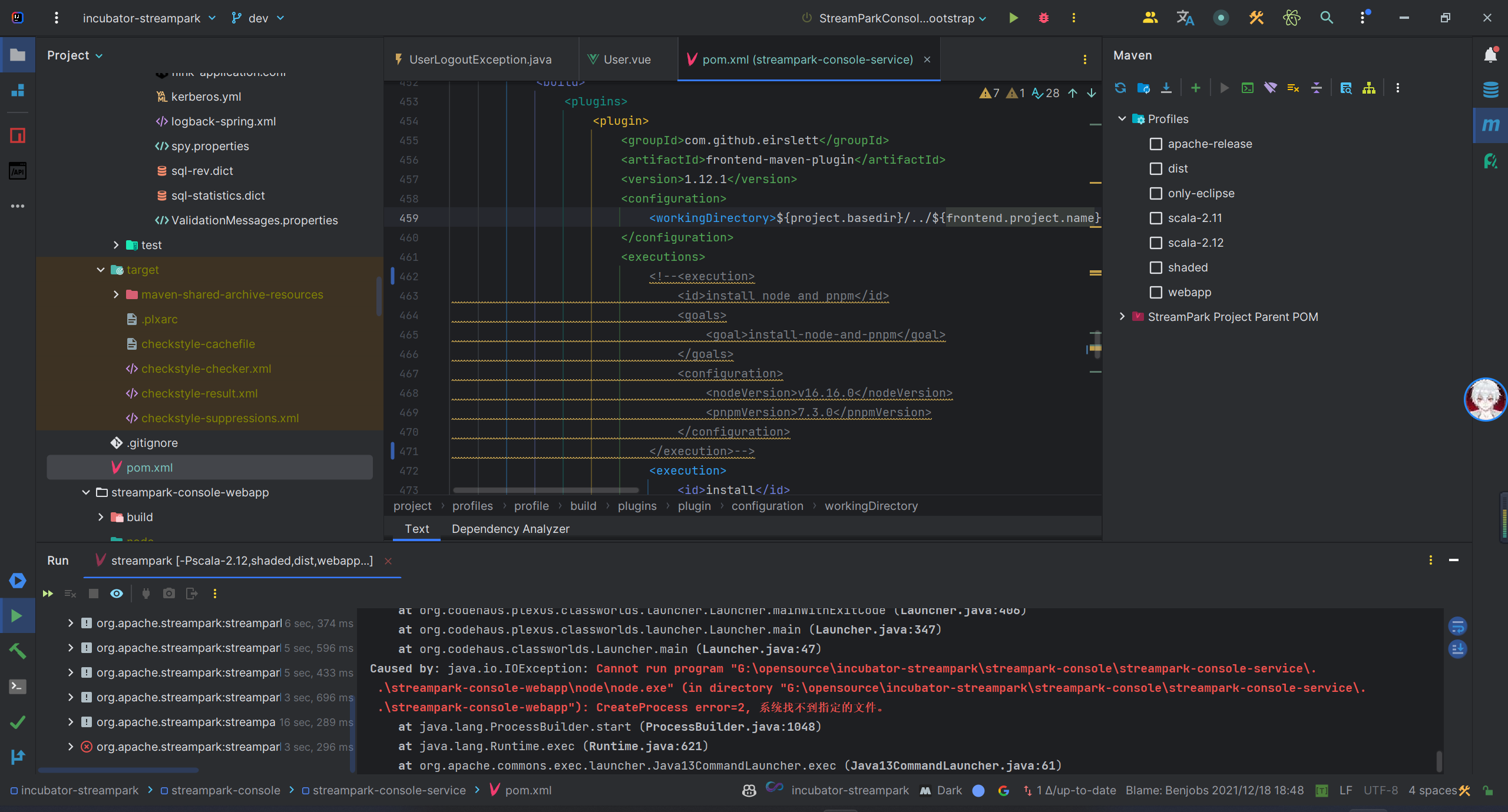1508x812 pixels.
Task: Open the dev branch dropdown
Action: click(x=258, y=18)
